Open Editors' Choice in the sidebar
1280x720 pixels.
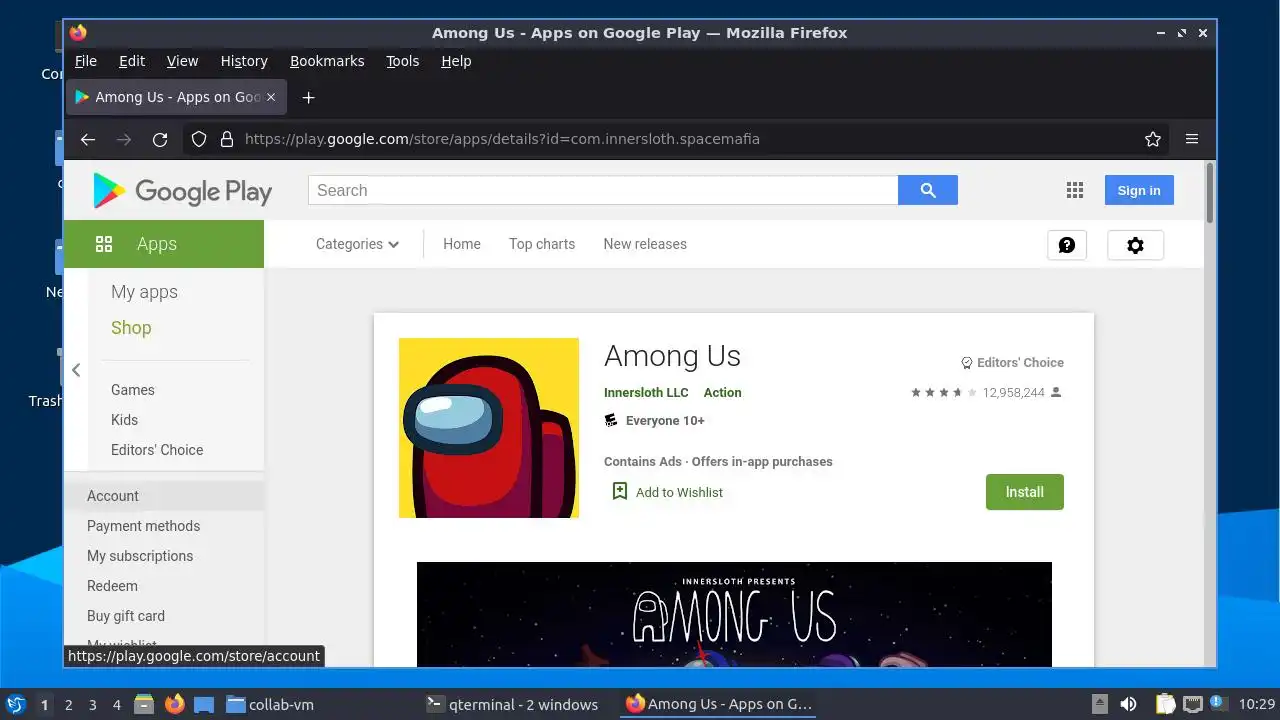point(157,450)
